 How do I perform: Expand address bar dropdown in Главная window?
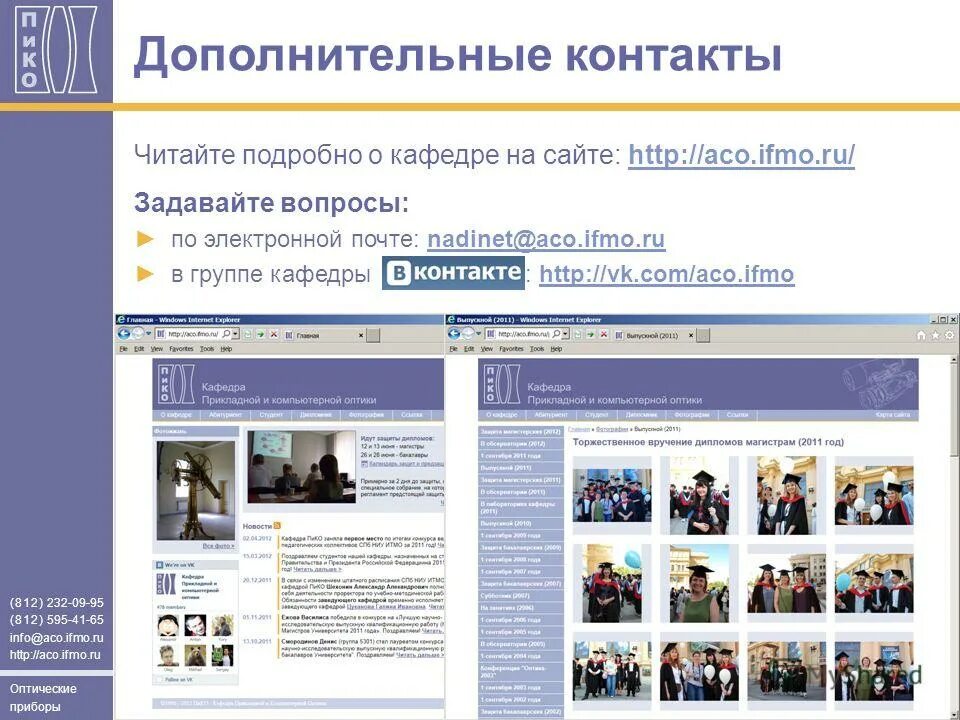tap(235, 334)
